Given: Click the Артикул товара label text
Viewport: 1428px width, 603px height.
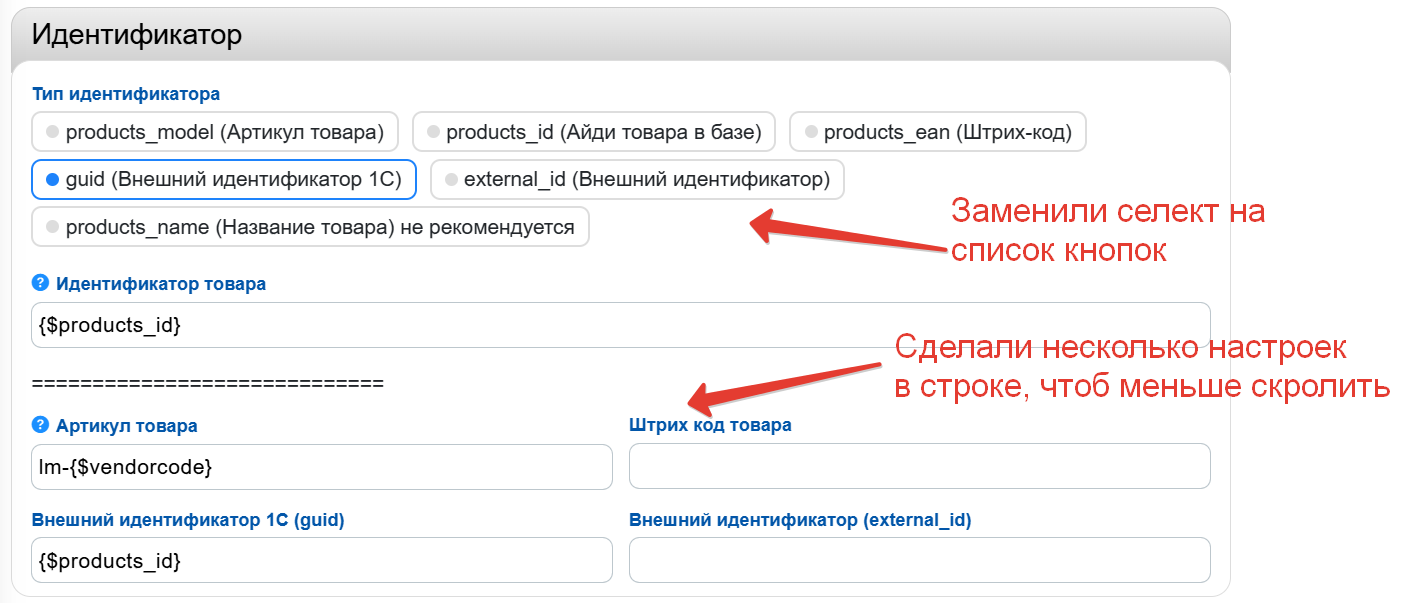Looking at the screenshot, I should 127,425.
